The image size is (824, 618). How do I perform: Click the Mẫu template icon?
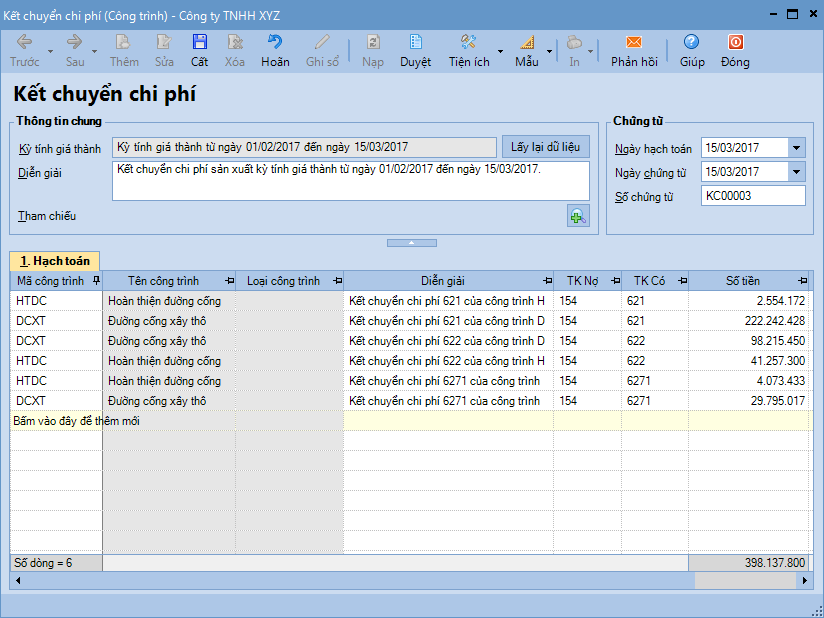(527, 42)
